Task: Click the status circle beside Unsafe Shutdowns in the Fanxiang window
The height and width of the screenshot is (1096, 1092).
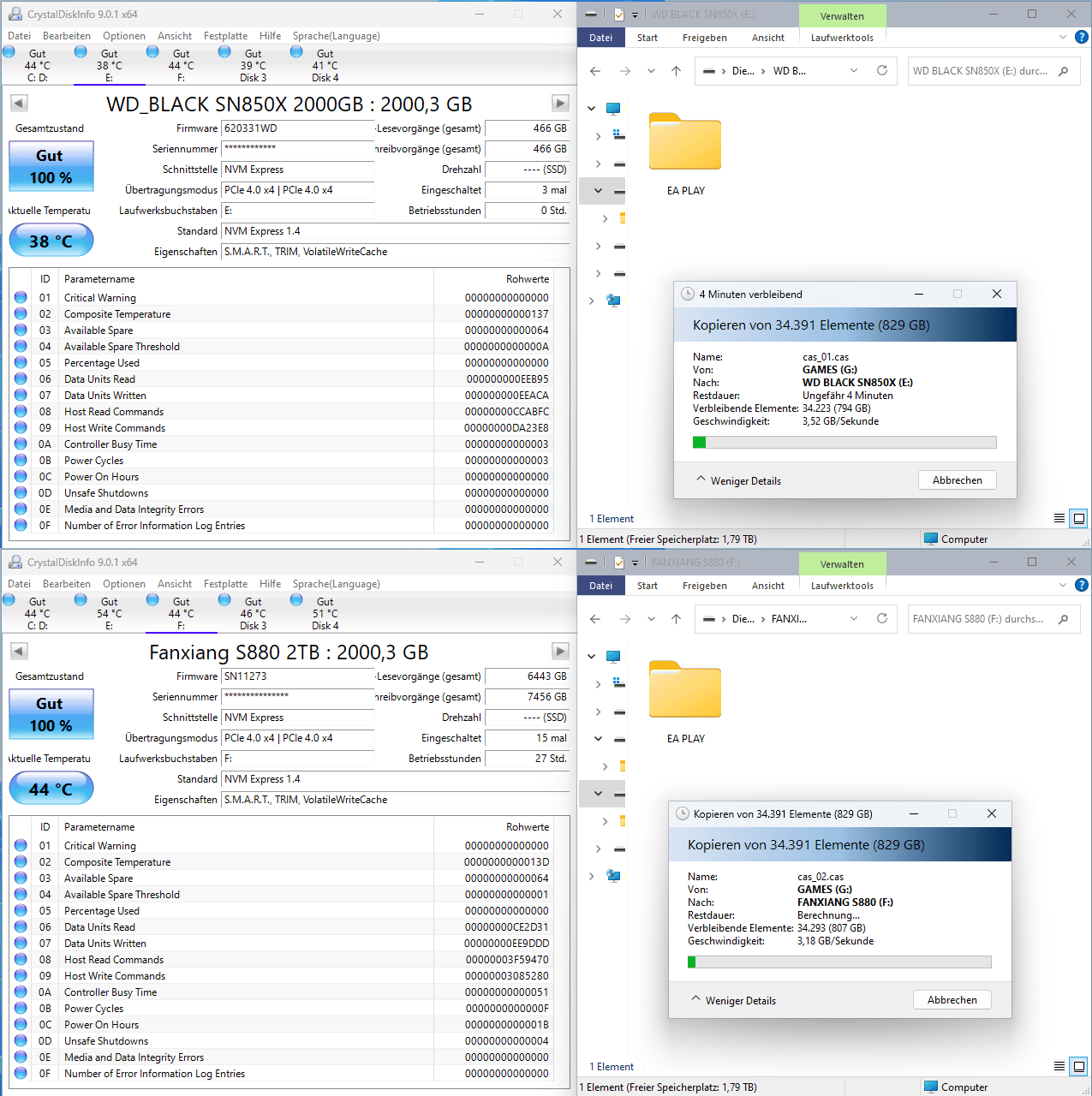Action: point(21,1040)
